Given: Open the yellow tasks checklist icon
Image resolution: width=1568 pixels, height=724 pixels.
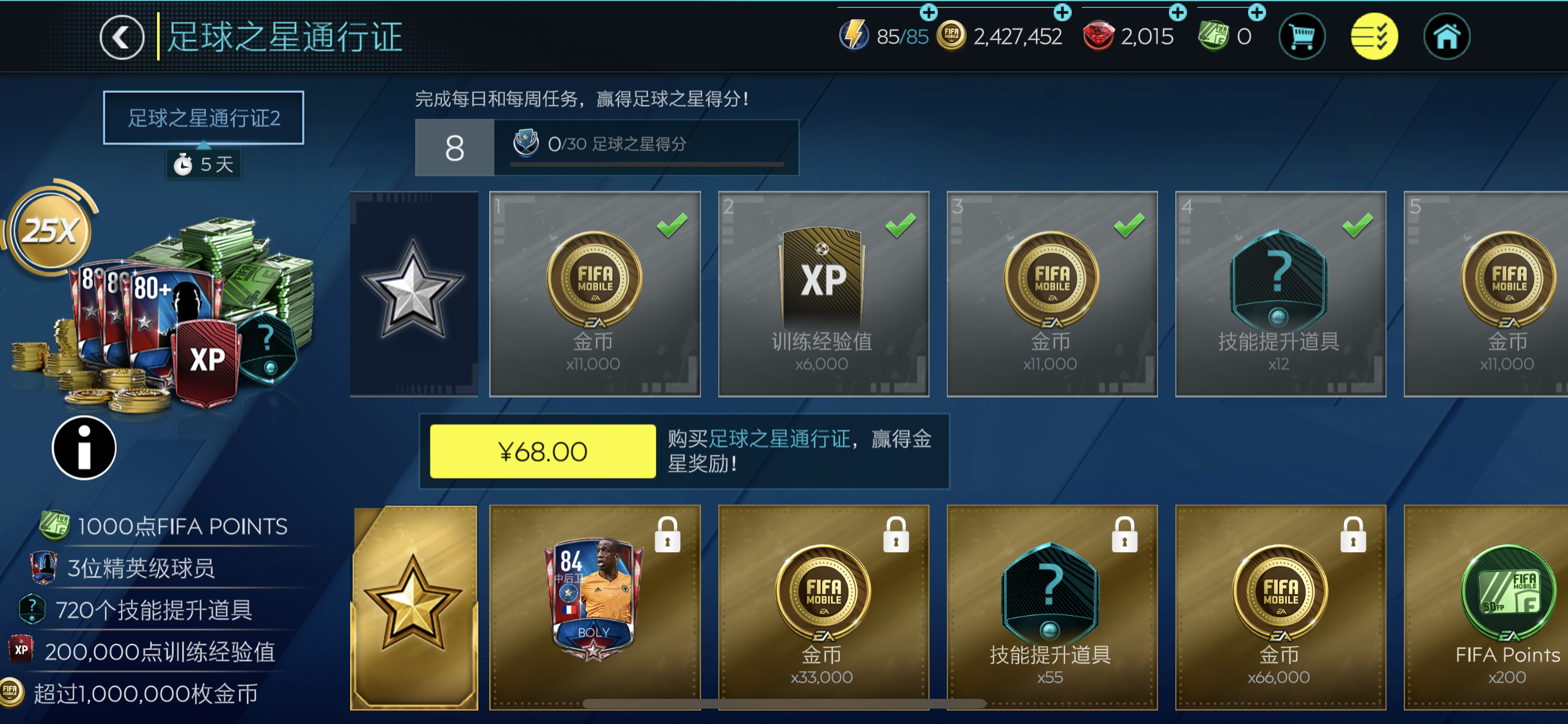Looking at the screenshot, I should [x=1374, y=37].
